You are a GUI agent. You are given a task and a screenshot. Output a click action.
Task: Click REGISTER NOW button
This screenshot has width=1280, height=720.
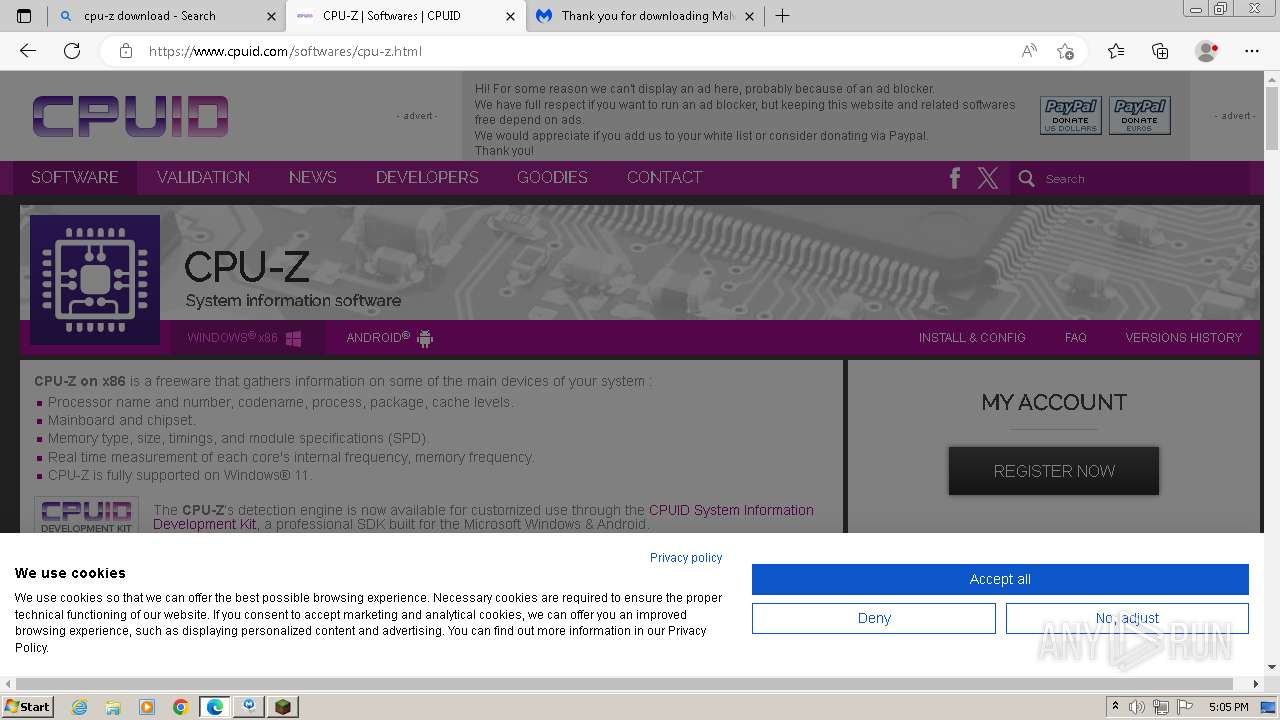1054,471
